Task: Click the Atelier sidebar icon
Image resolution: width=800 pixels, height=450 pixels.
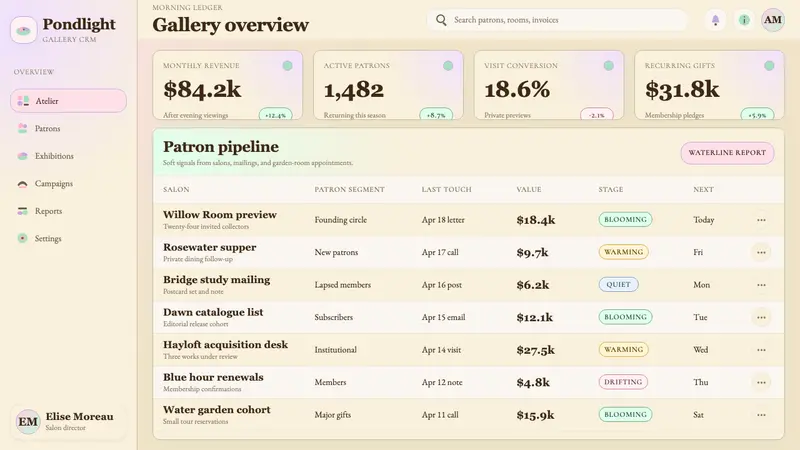Action: [23, 101]
